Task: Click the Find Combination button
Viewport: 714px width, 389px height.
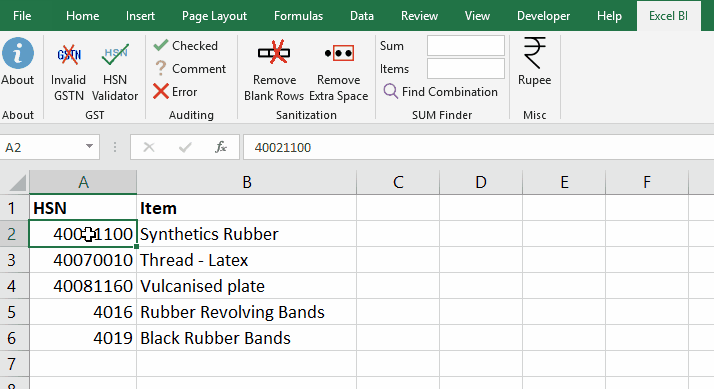Action: pyautogui.click(x=441, y=92)
